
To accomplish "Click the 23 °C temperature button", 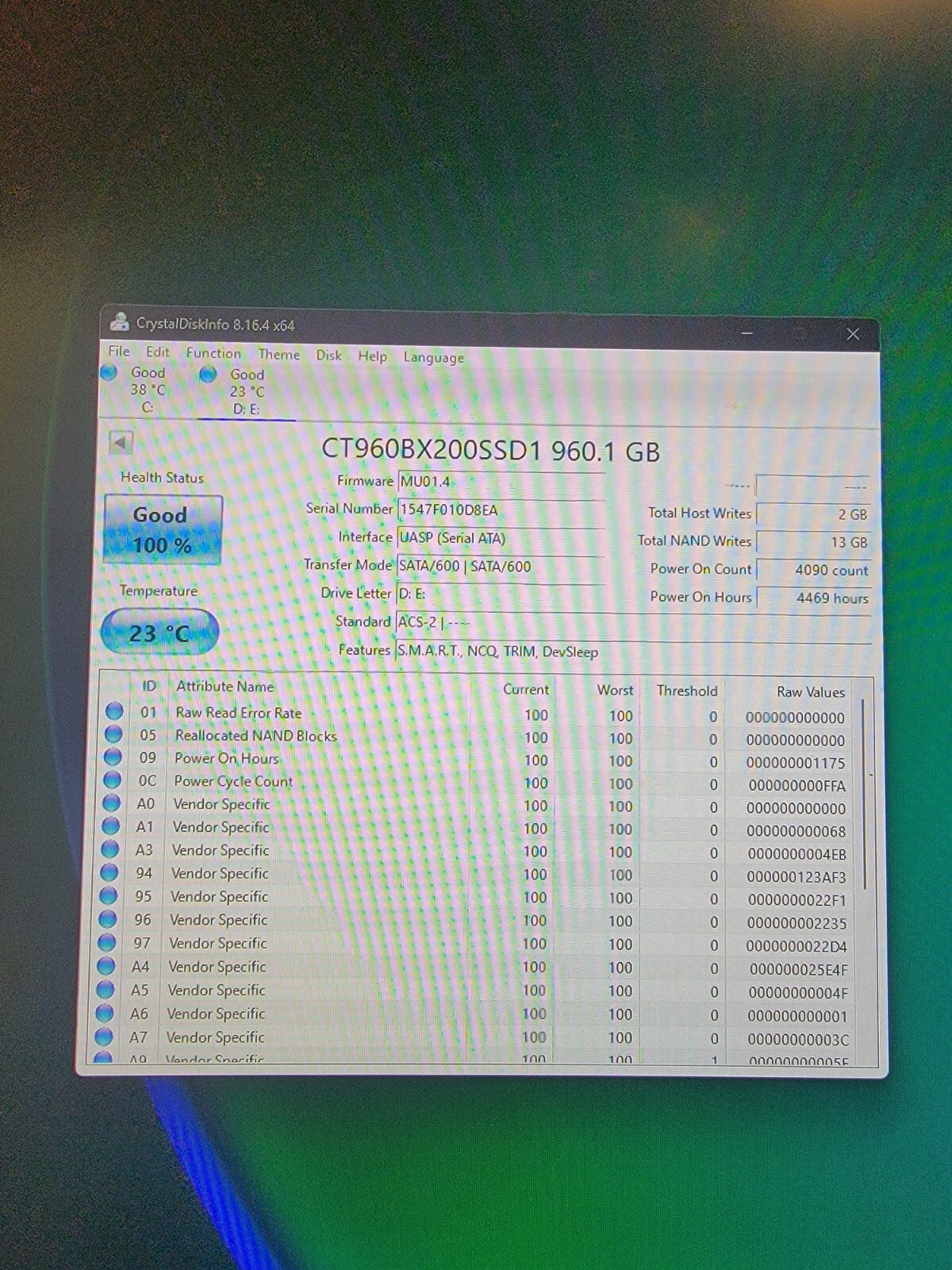I will 159,633.
